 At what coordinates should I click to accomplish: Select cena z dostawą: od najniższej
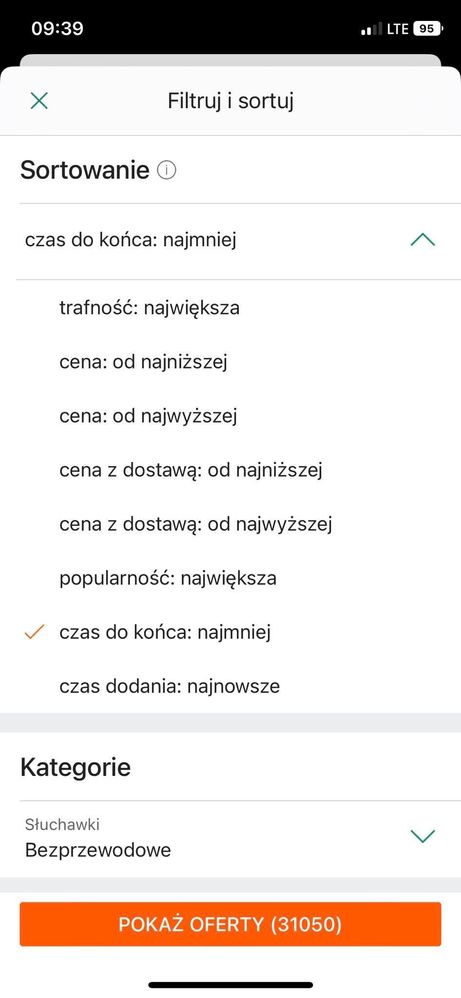192,470
